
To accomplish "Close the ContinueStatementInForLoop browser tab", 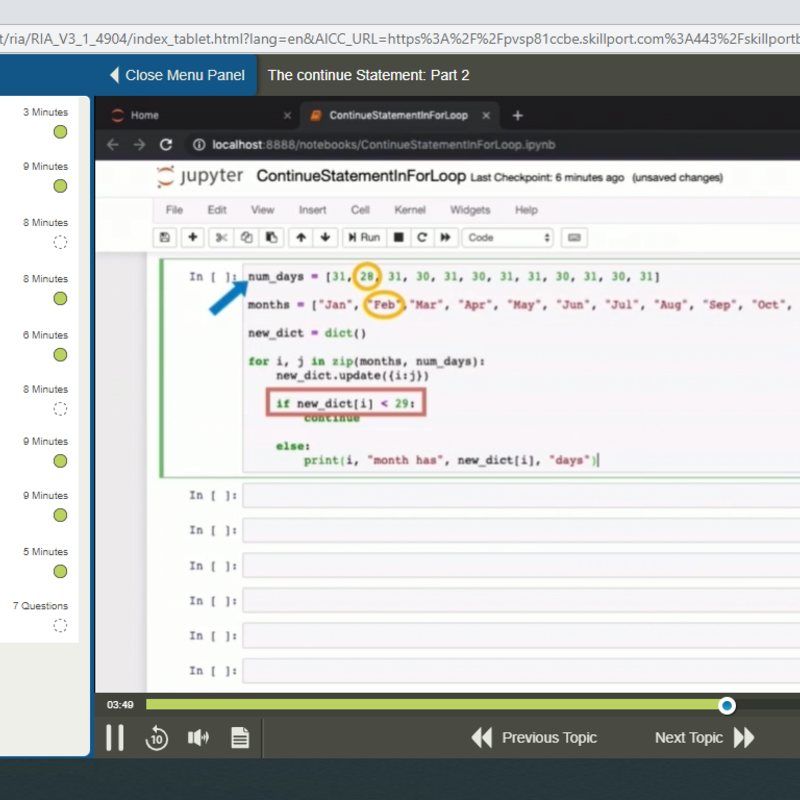I will pyautogui.click(x=486, y=116).
